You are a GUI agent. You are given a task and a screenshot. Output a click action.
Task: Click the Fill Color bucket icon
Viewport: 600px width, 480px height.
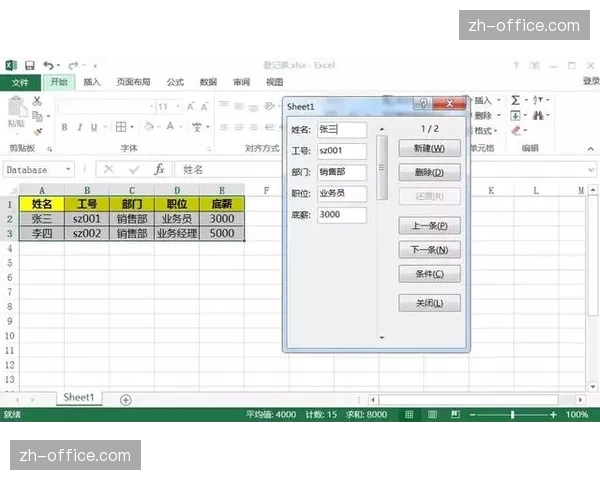click(x=149, y=126)
